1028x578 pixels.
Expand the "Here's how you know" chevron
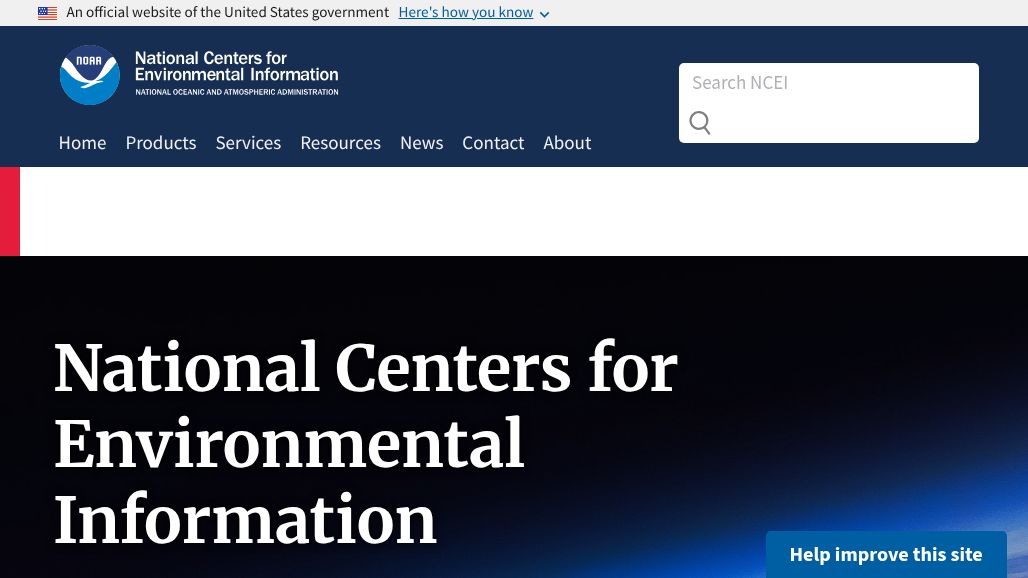[x=544, y=14]
